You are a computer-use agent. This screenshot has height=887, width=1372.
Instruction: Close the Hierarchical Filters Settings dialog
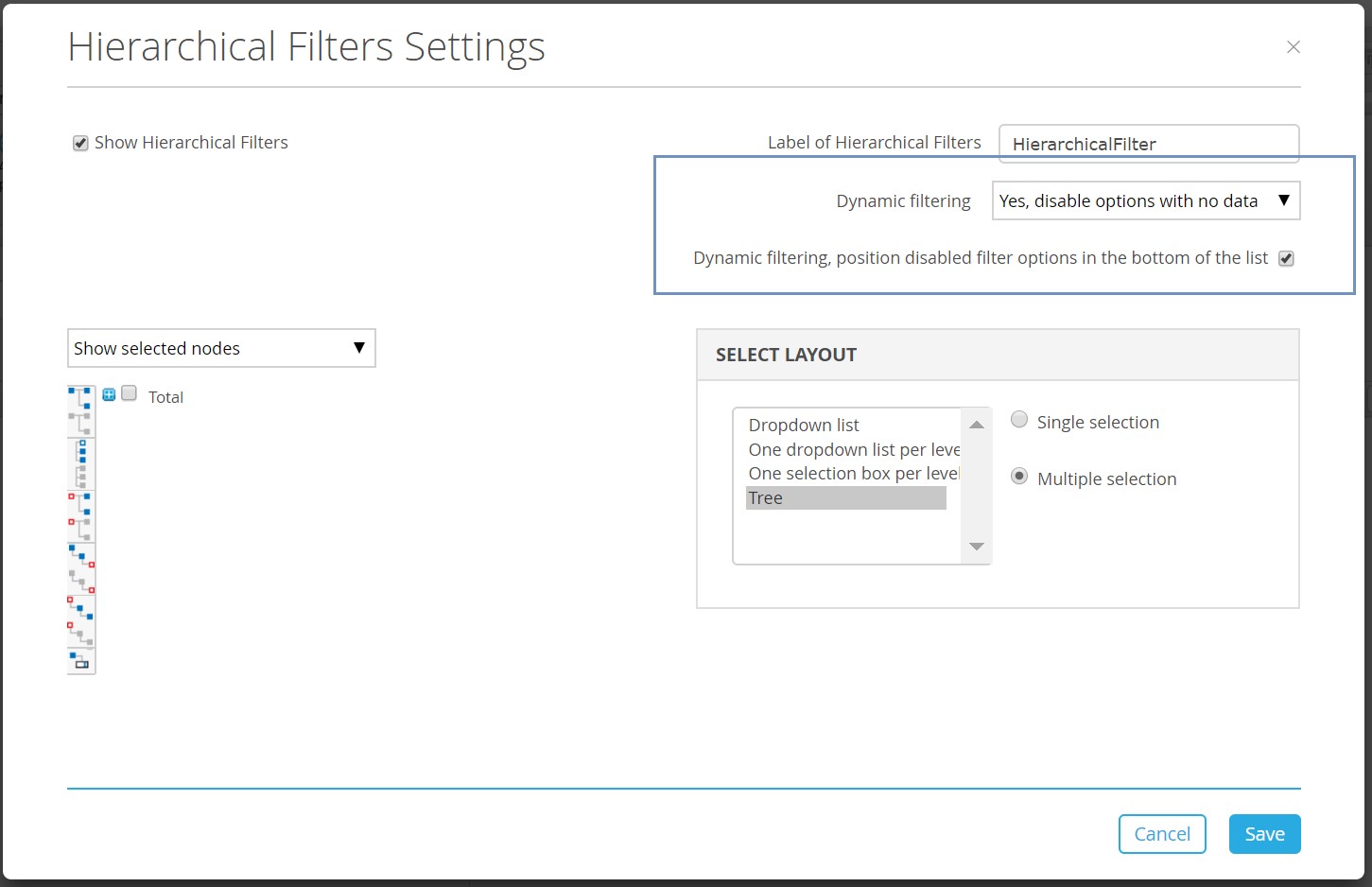click(1293, 47)
